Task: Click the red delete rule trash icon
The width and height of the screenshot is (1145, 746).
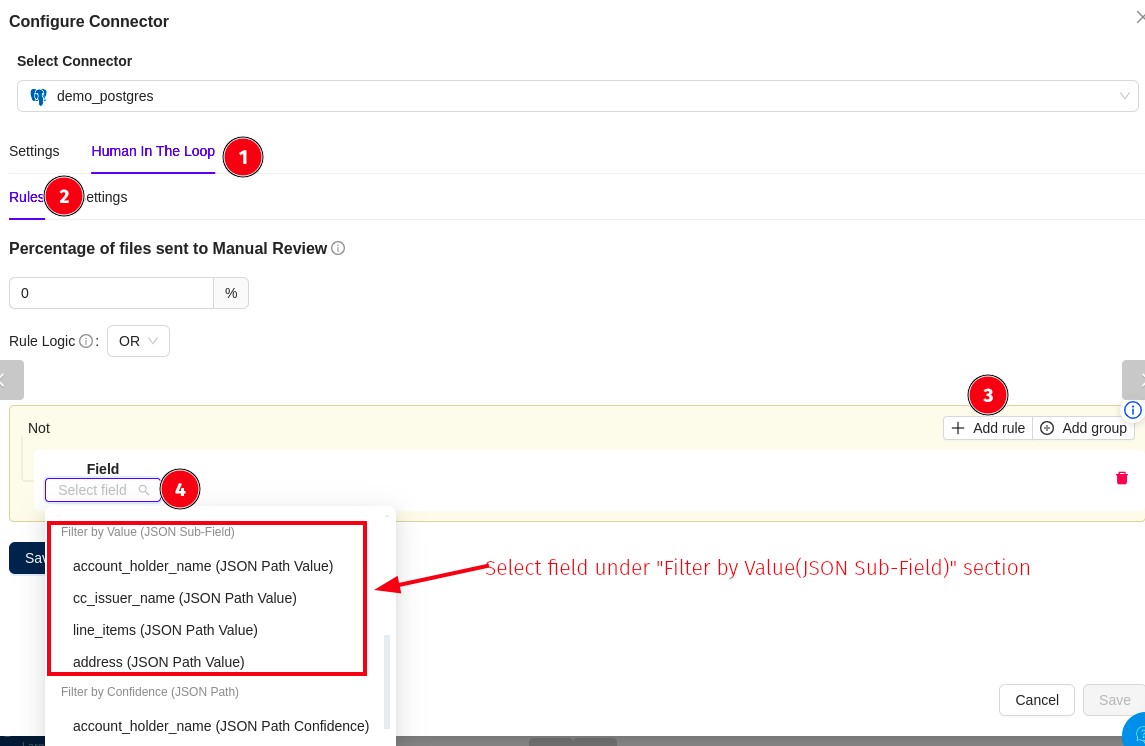Action: (1122, 478)
